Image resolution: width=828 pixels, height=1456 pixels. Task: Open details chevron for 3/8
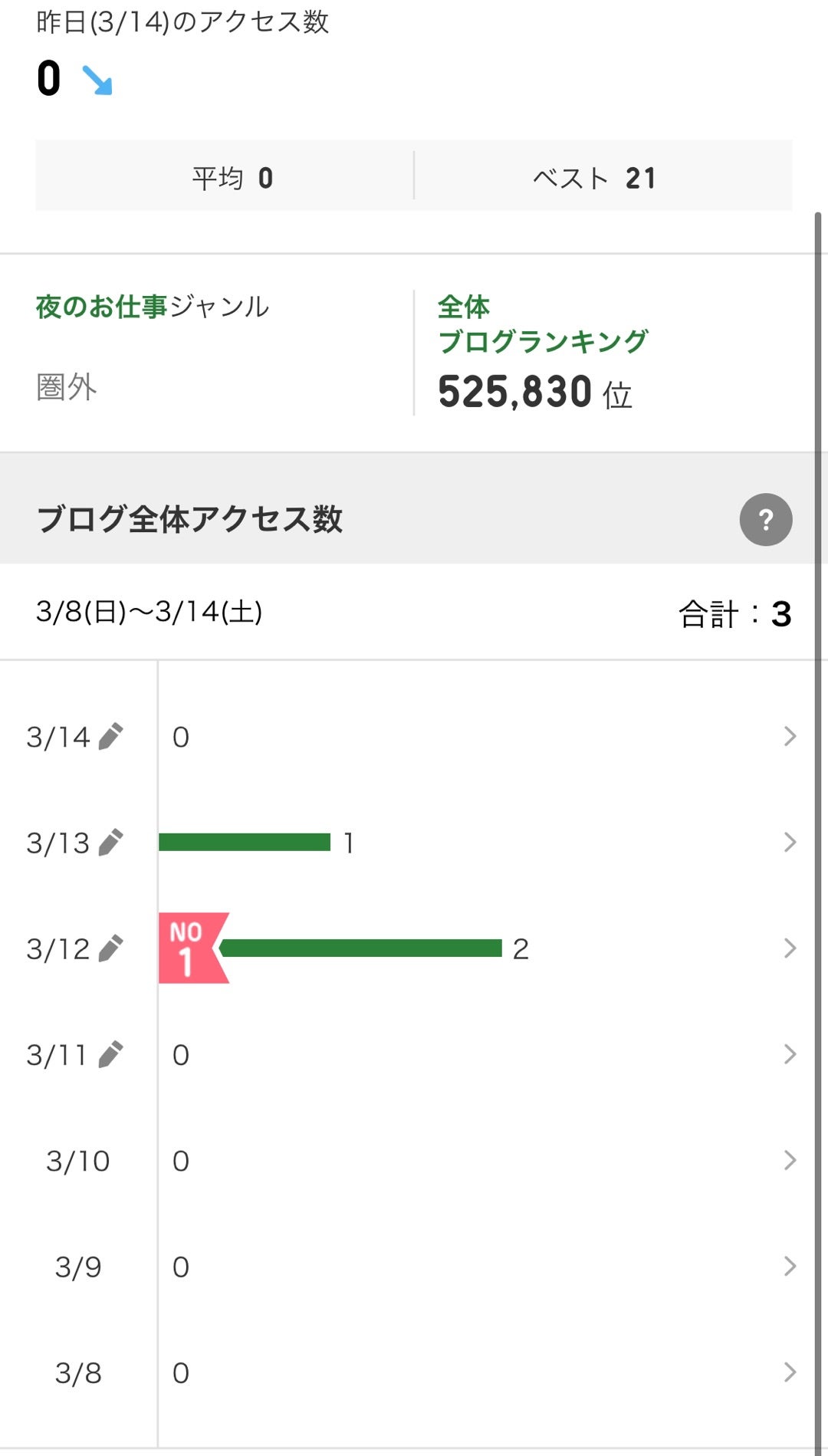point(790,1372)
